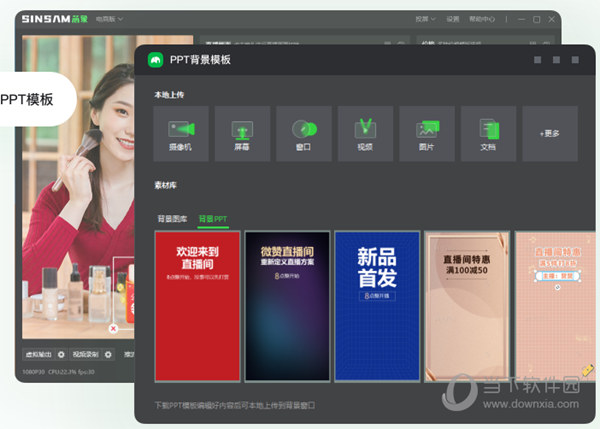600x429 pixels.
Task: Add an image source (图片)
Action: (427, 134)
